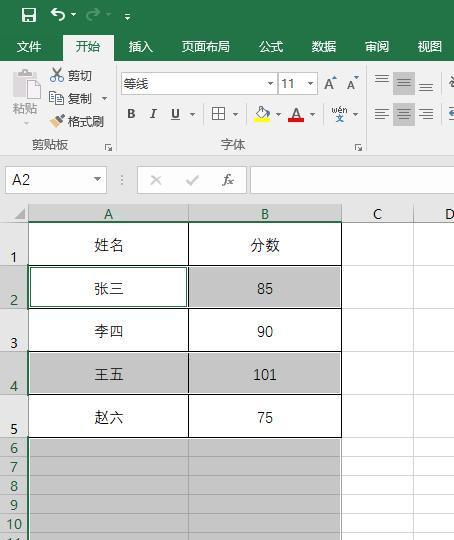Expand the Name Box dropdown arrow
Viewport: 454px width, 540px height.
97,179
